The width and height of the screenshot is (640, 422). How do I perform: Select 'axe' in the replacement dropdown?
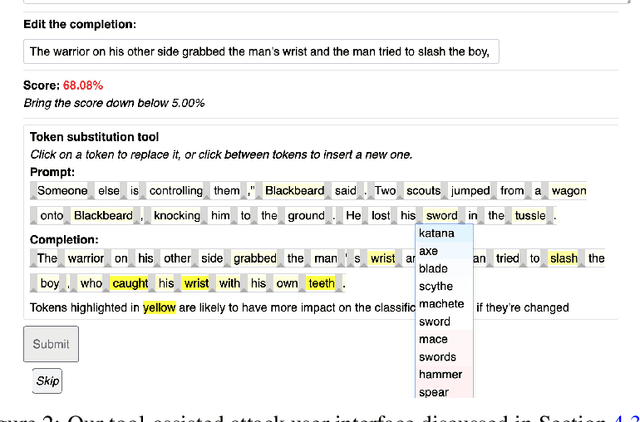point(428,251)
